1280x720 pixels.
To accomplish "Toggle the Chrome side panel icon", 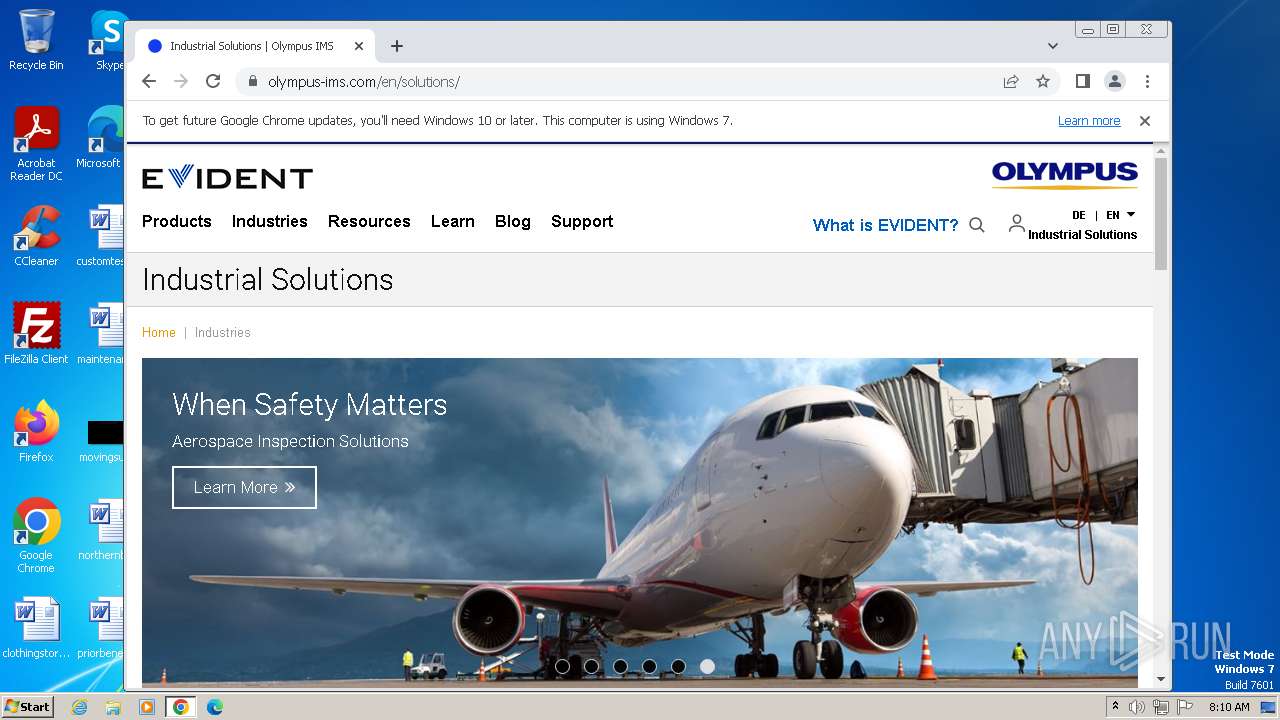I will coord(1083,81).
